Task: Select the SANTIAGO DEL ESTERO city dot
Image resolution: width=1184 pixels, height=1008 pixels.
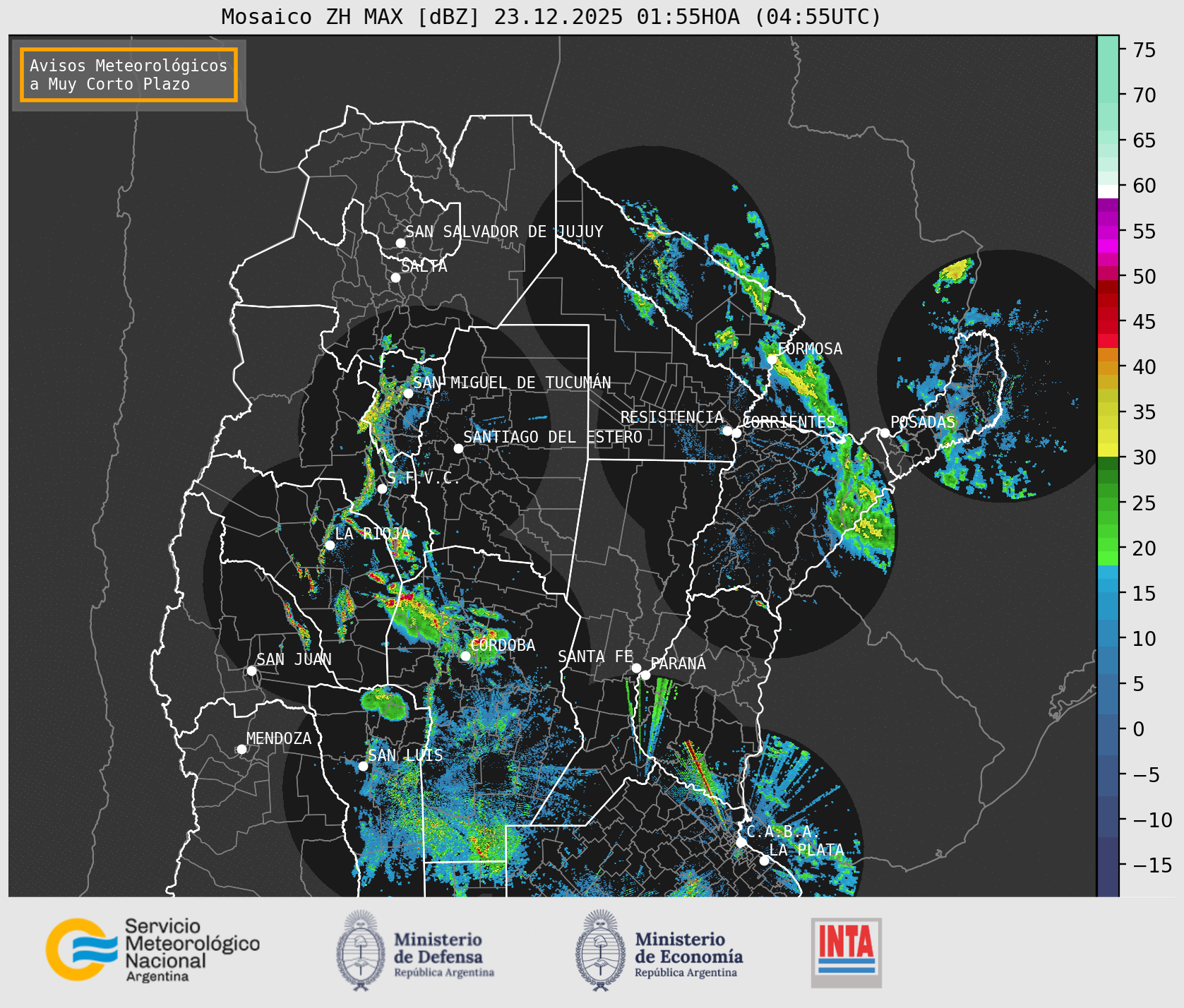Action: click(x=458, y=448)
